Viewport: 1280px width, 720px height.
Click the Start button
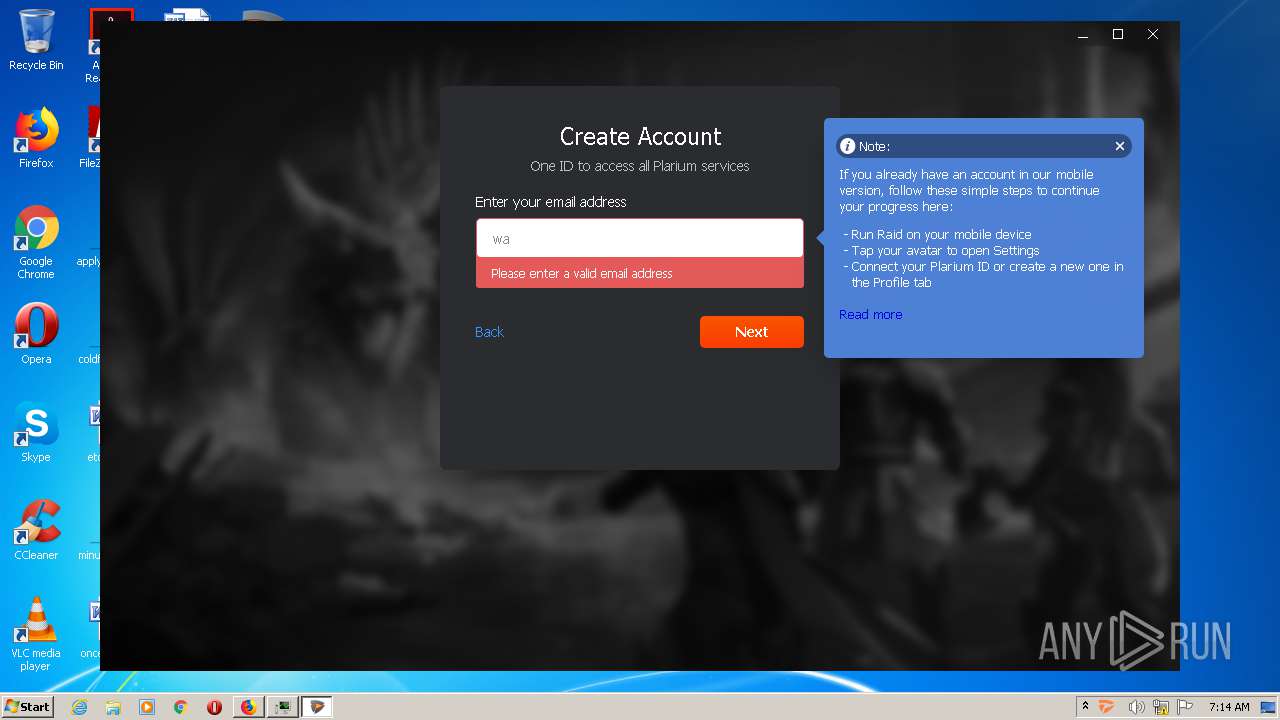tap(28, 706)
